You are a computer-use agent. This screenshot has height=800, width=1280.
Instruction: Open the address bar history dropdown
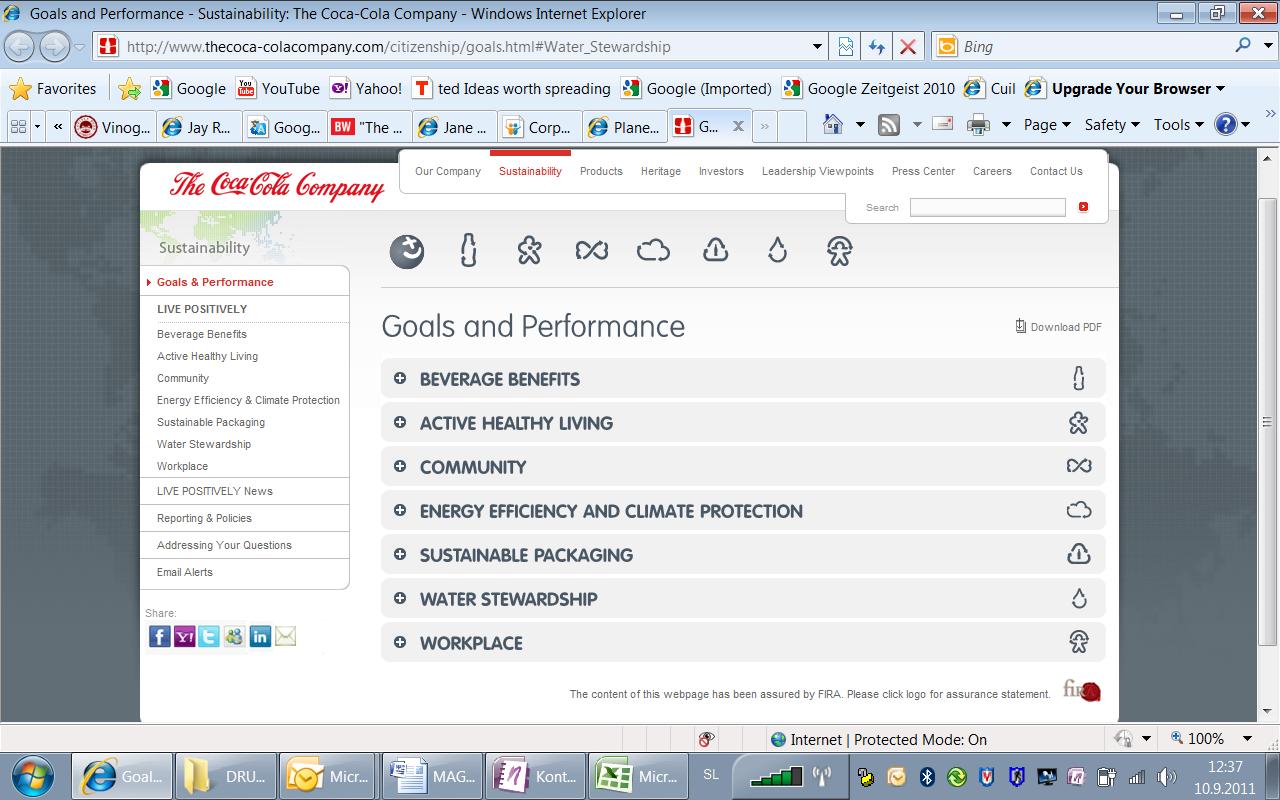[x=818, y=46]
